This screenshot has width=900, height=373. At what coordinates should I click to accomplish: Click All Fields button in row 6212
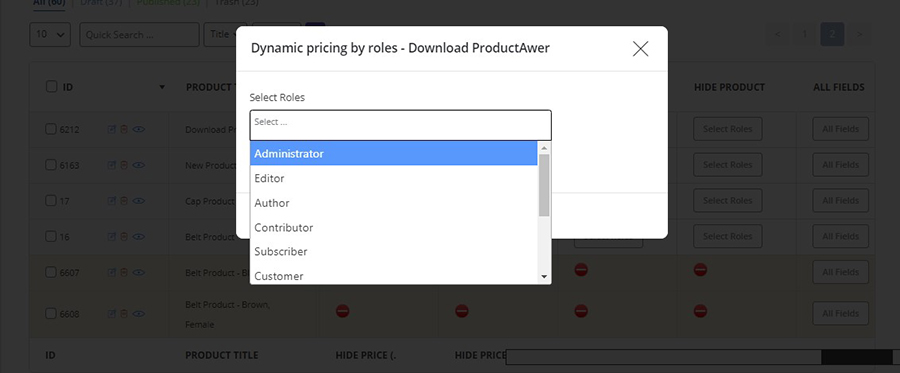[x=840, y=129]
